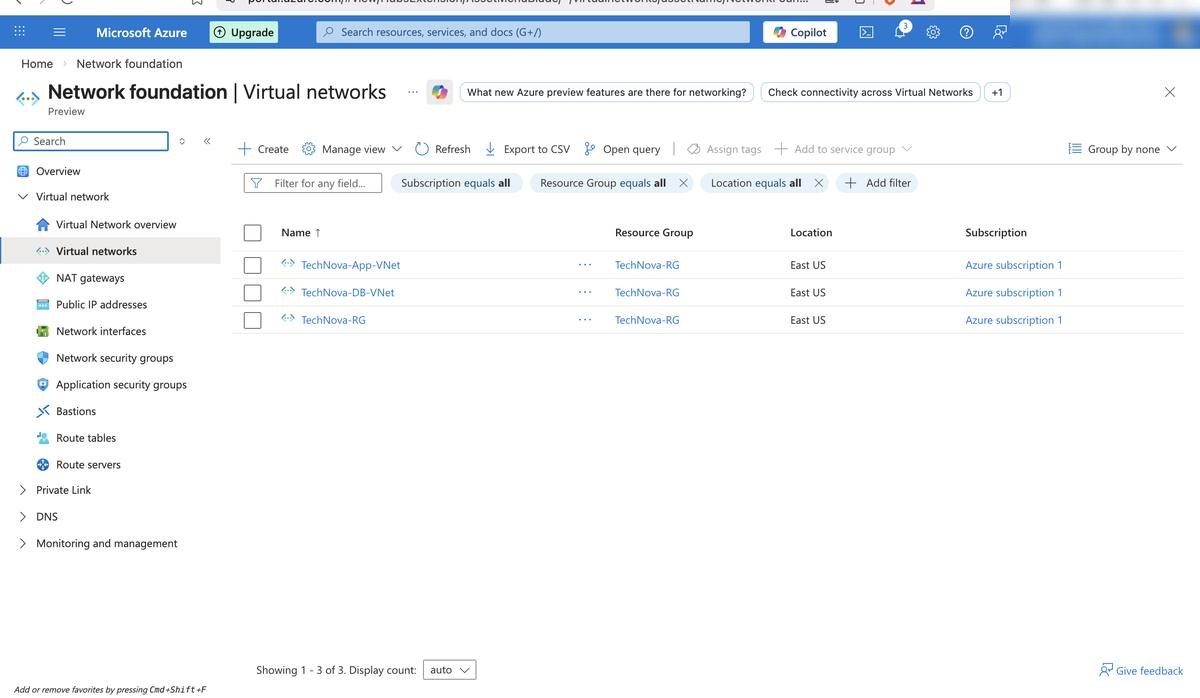This screenshot has height=698, width=1200.
Task: Open the header feedback icon
Action: (1000, 32)
